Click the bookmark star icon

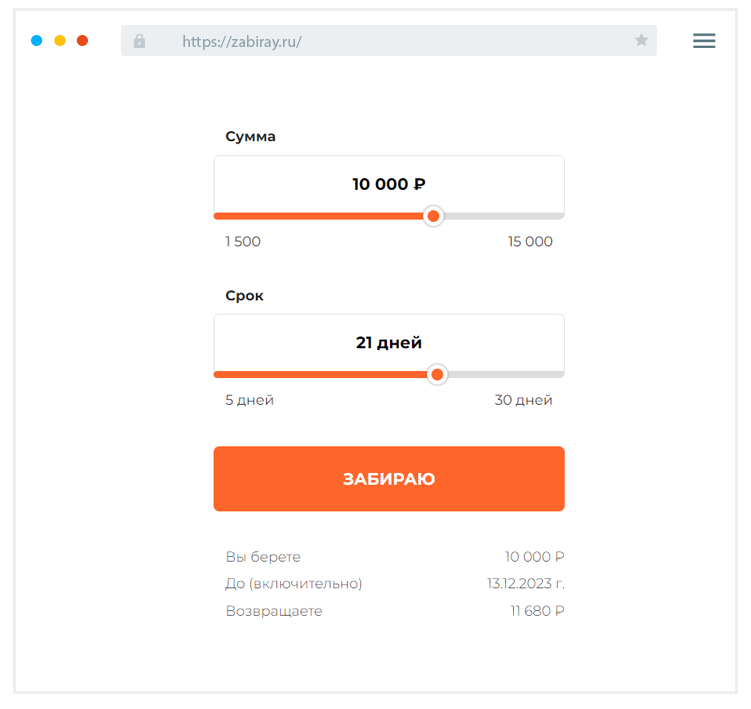[x=641, y=41]
